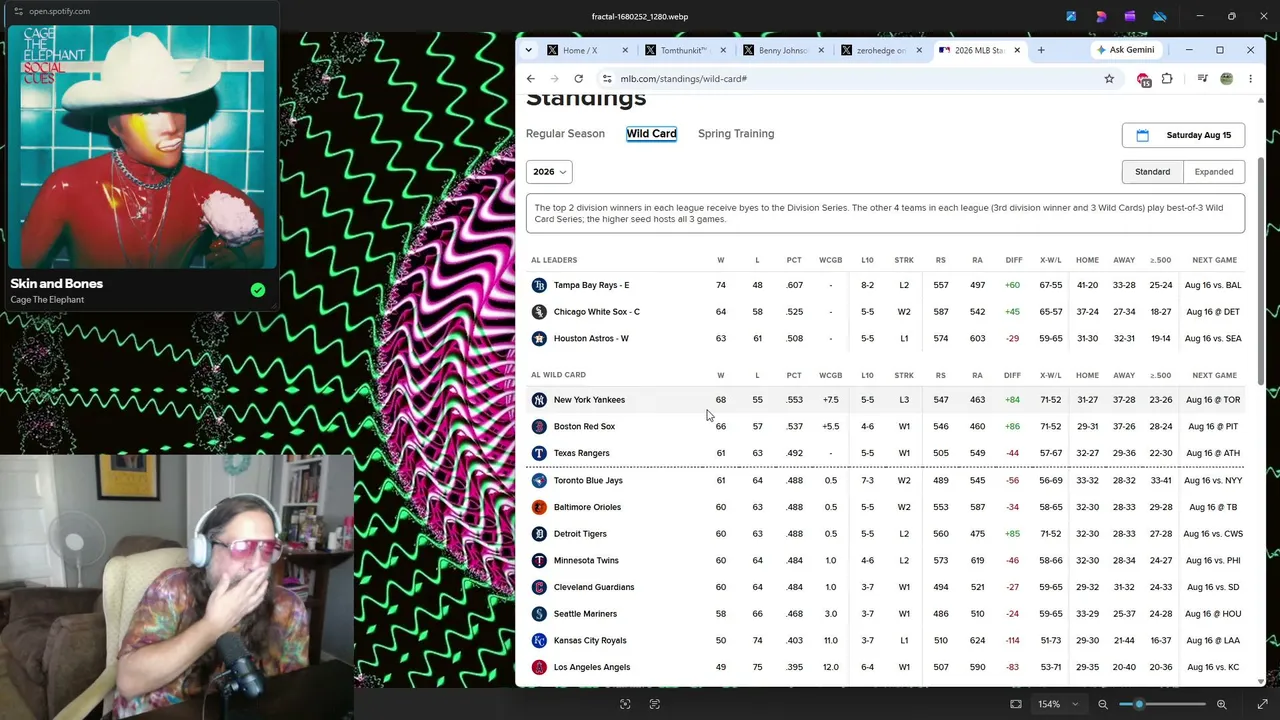Click the text recognition icon in the photo viewer bar

[x=655, y=704]
